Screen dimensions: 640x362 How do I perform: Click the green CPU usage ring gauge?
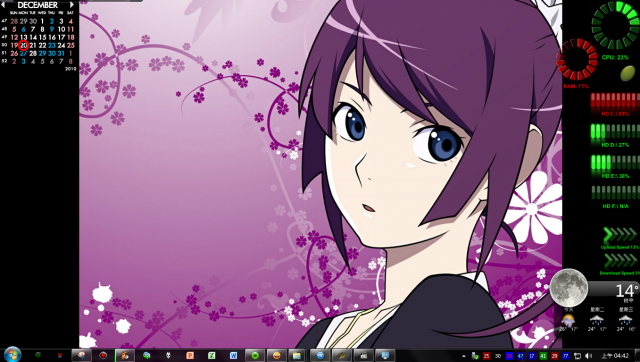tap(616, 25)
